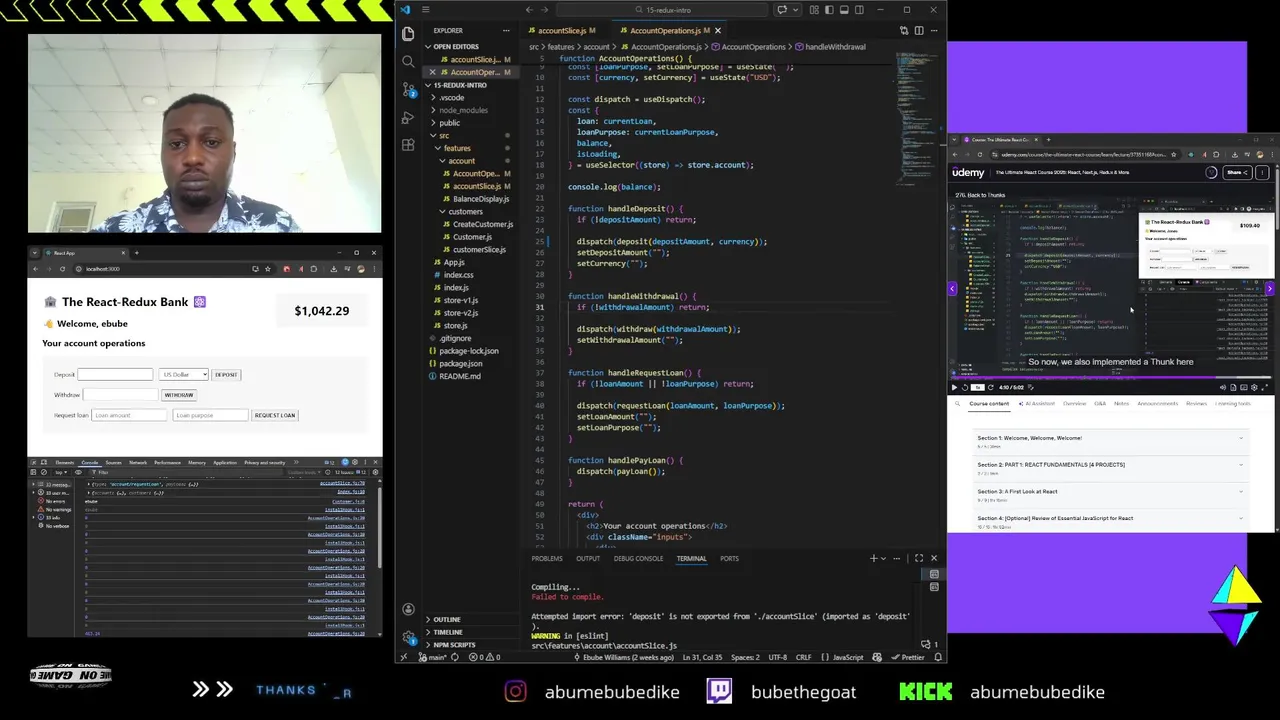
Task: Open the Explorer view in VS Code activity bar
Action: 408,33
